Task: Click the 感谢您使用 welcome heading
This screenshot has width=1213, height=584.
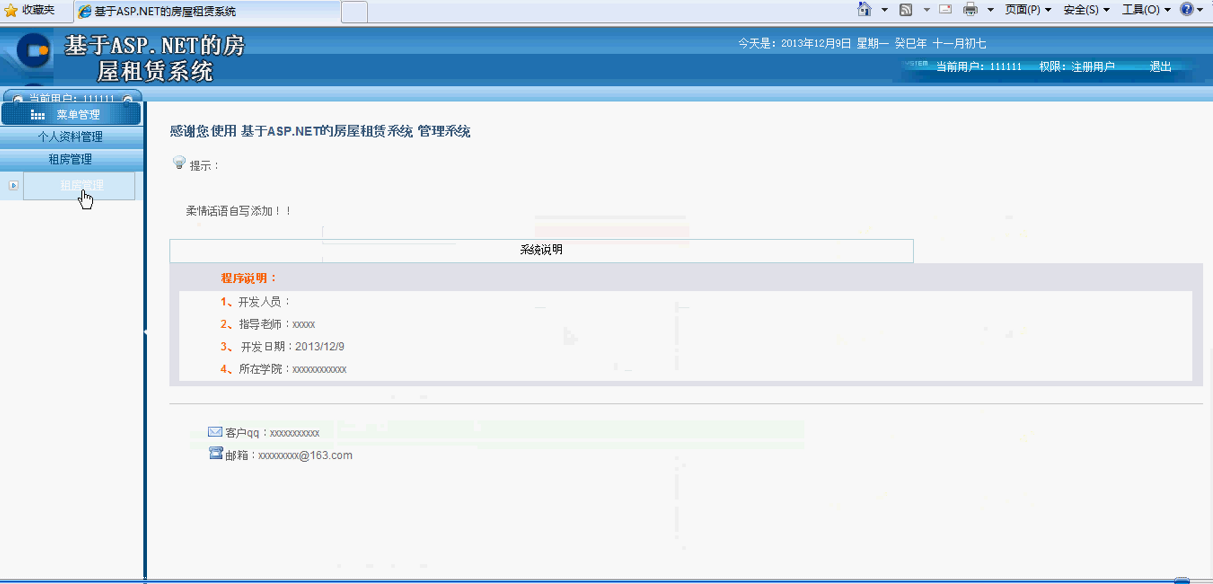Action: (x=320, y=131)
